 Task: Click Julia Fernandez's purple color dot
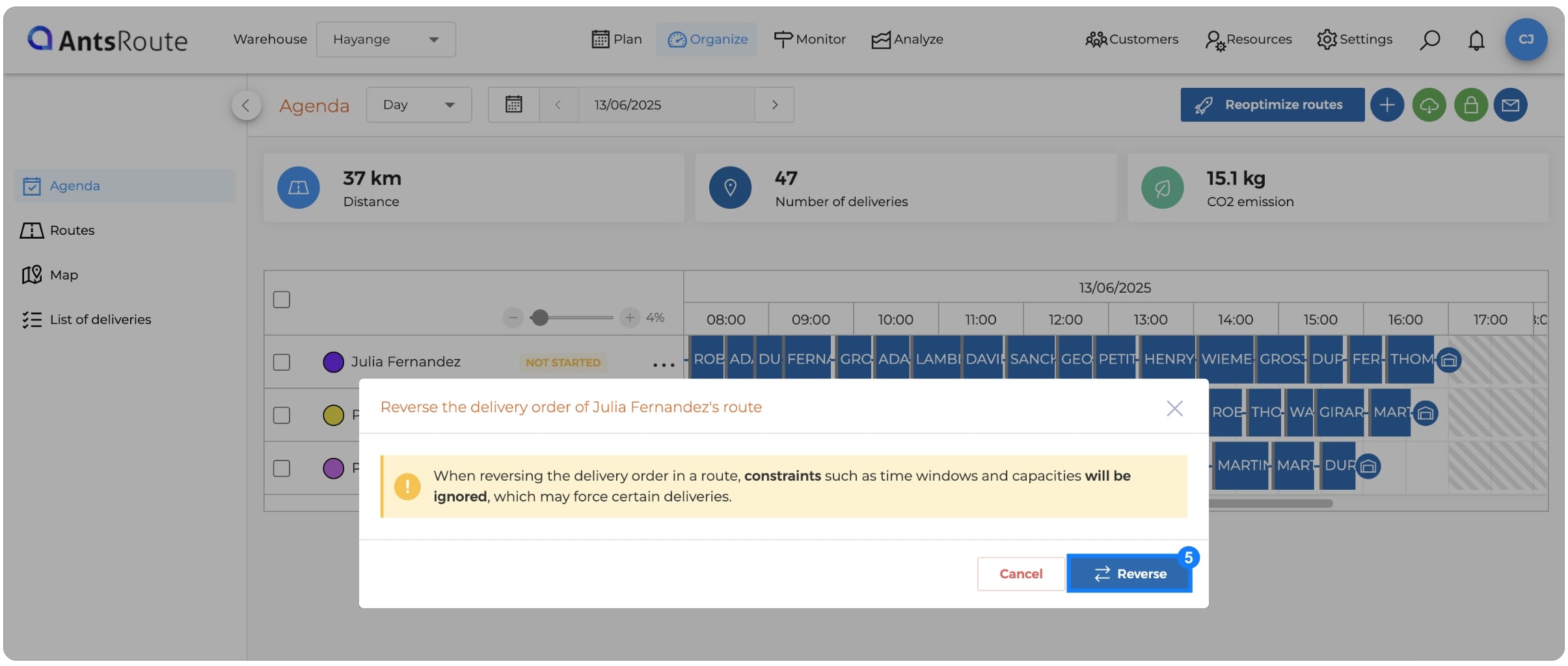(x=333, y=362)
